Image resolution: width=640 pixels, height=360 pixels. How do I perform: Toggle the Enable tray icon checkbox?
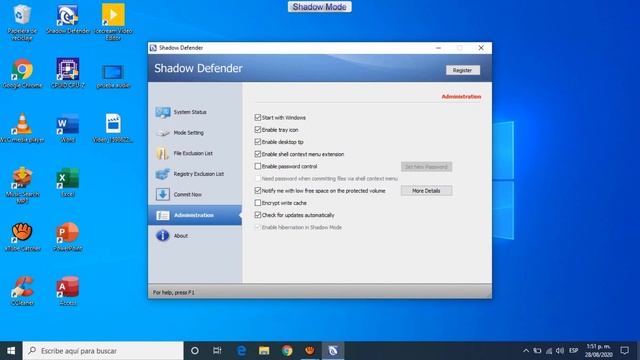pos(258,130)
